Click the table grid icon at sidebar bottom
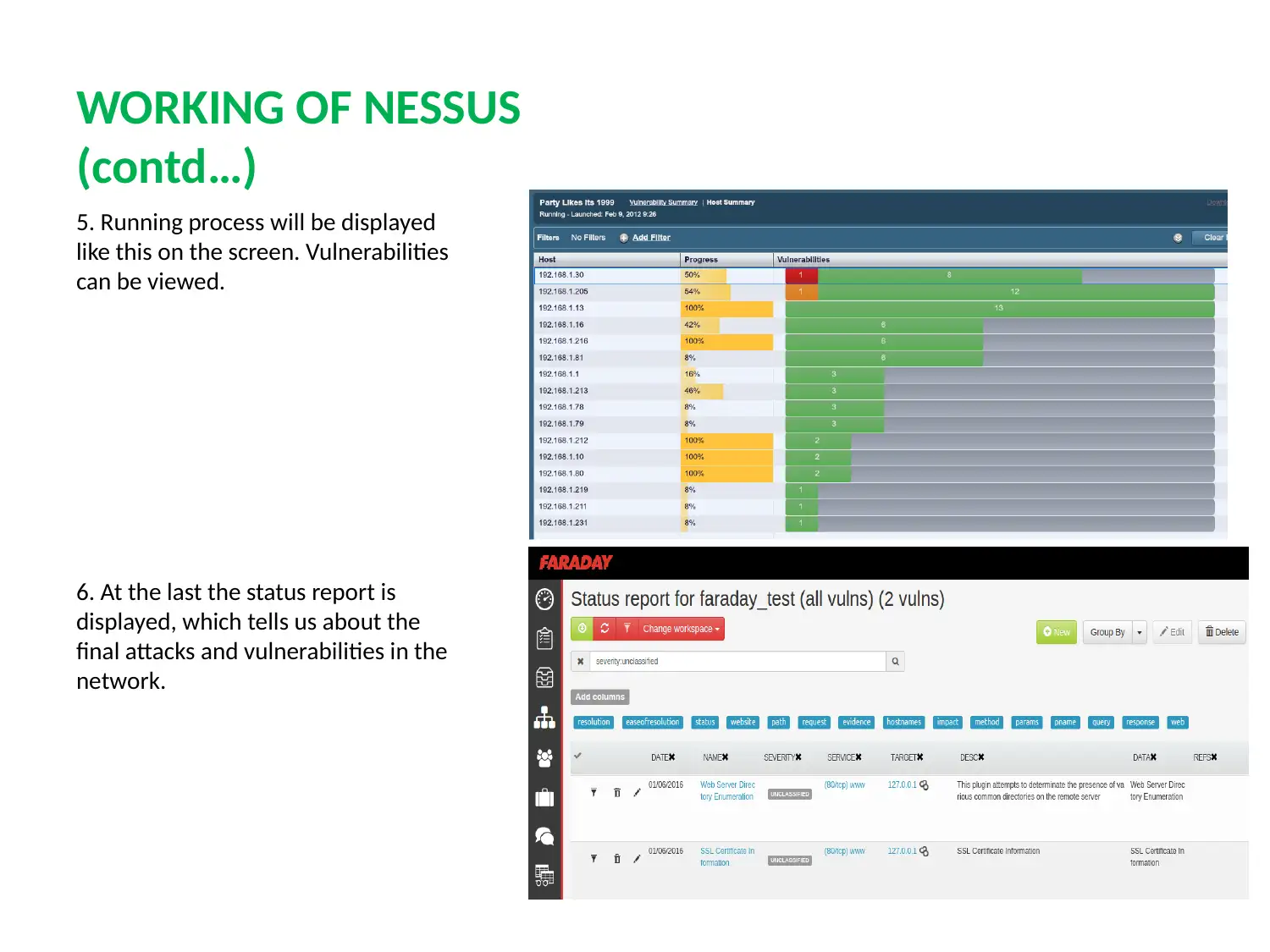 click(x=544, y=875)
